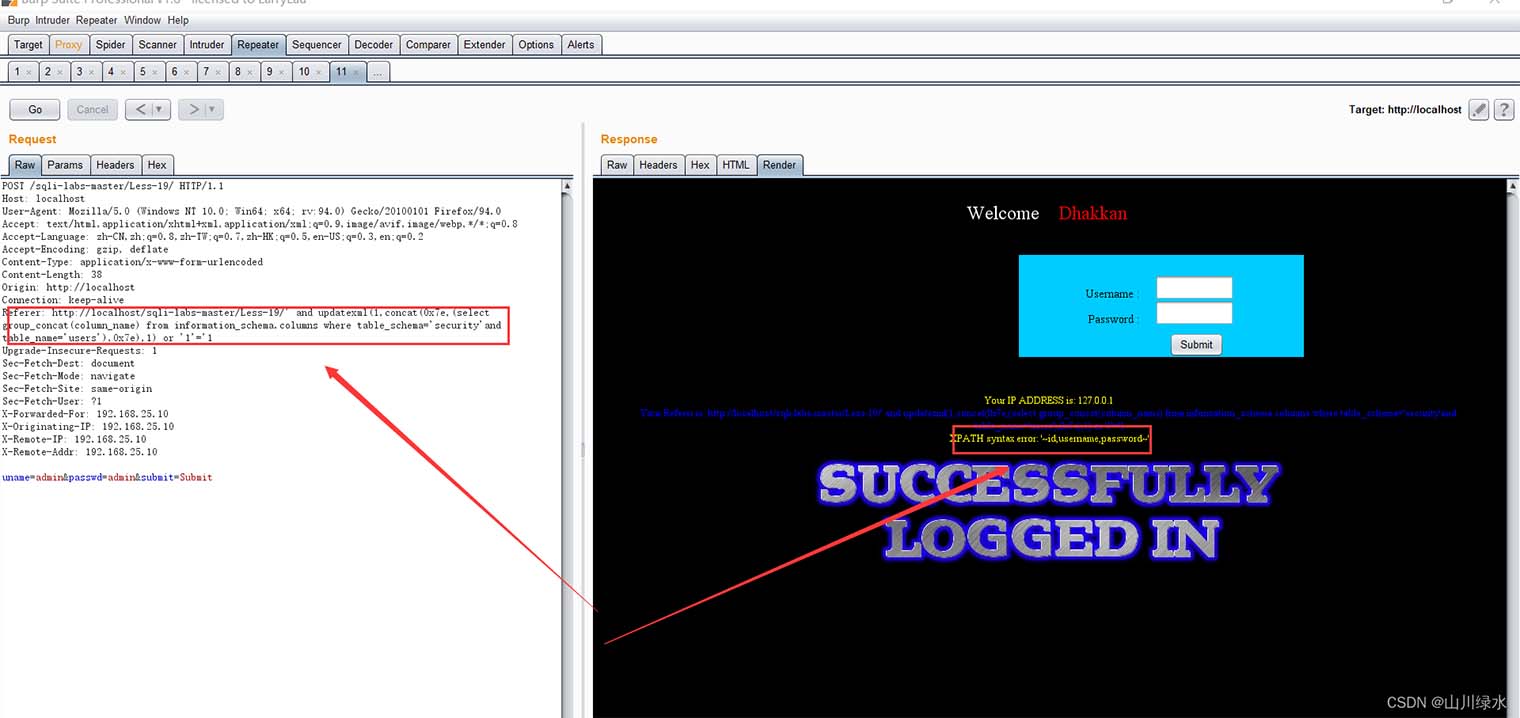Click the Username input field in rendered page
This screenshot has height=718, width=1520.
1194,289
